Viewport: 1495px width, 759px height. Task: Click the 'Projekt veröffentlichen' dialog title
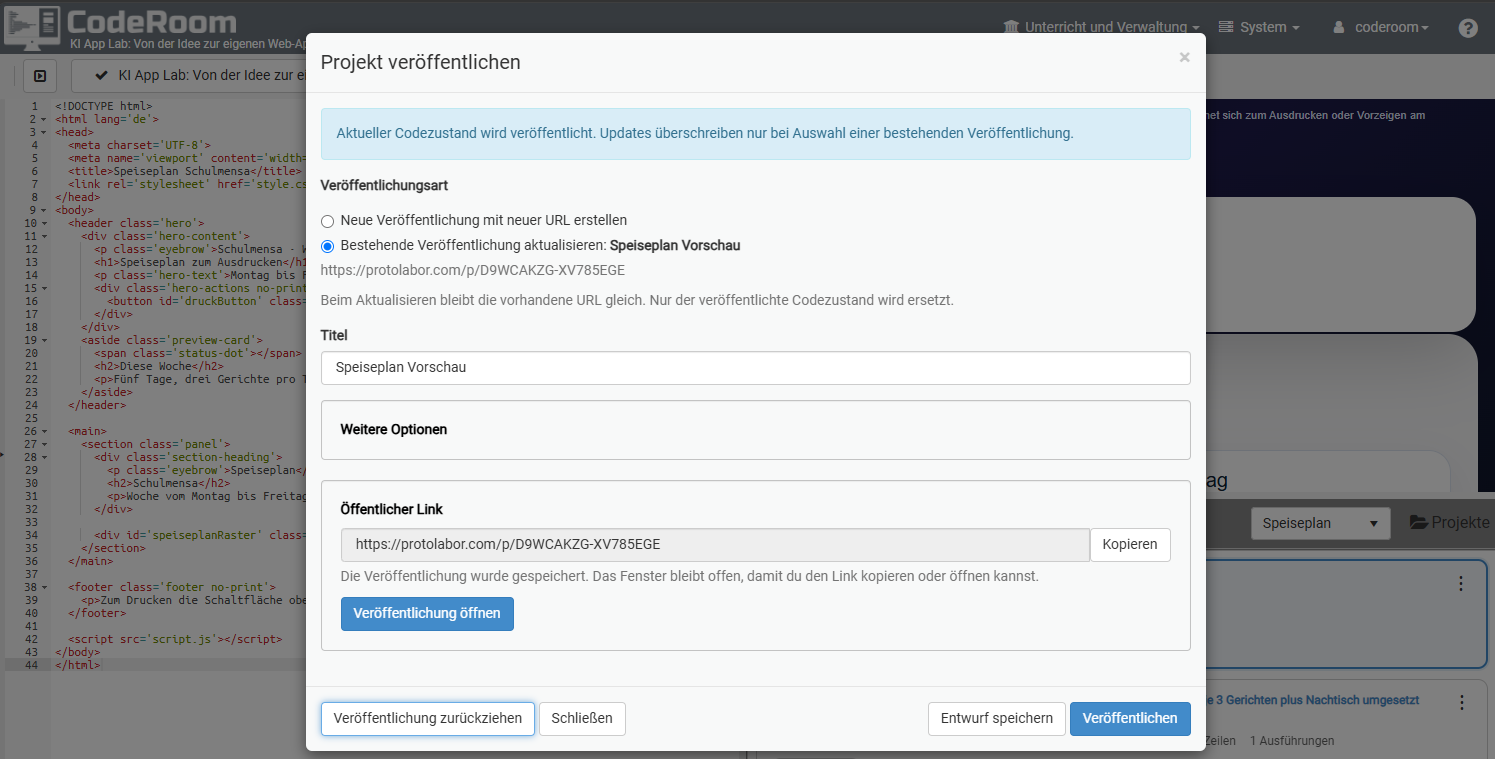pos(421,62)
